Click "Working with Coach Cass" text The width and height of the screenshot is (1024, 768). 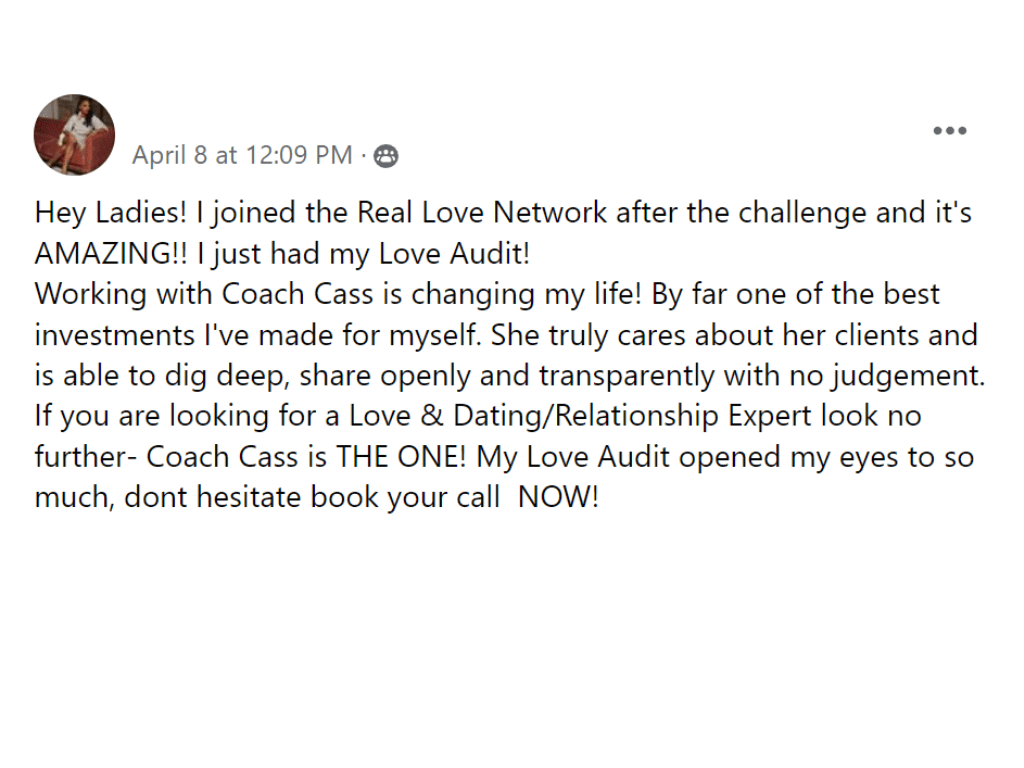pos(204,295)
